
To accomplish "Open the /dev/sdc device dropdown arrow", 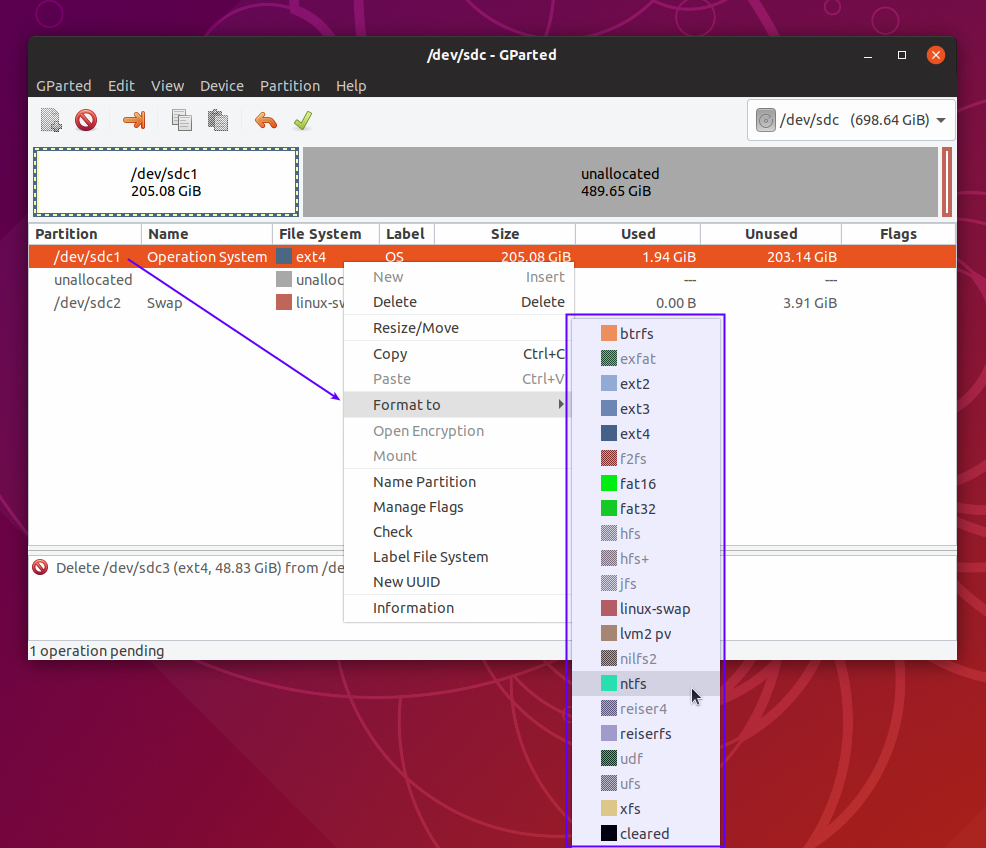I will (940, 121).
